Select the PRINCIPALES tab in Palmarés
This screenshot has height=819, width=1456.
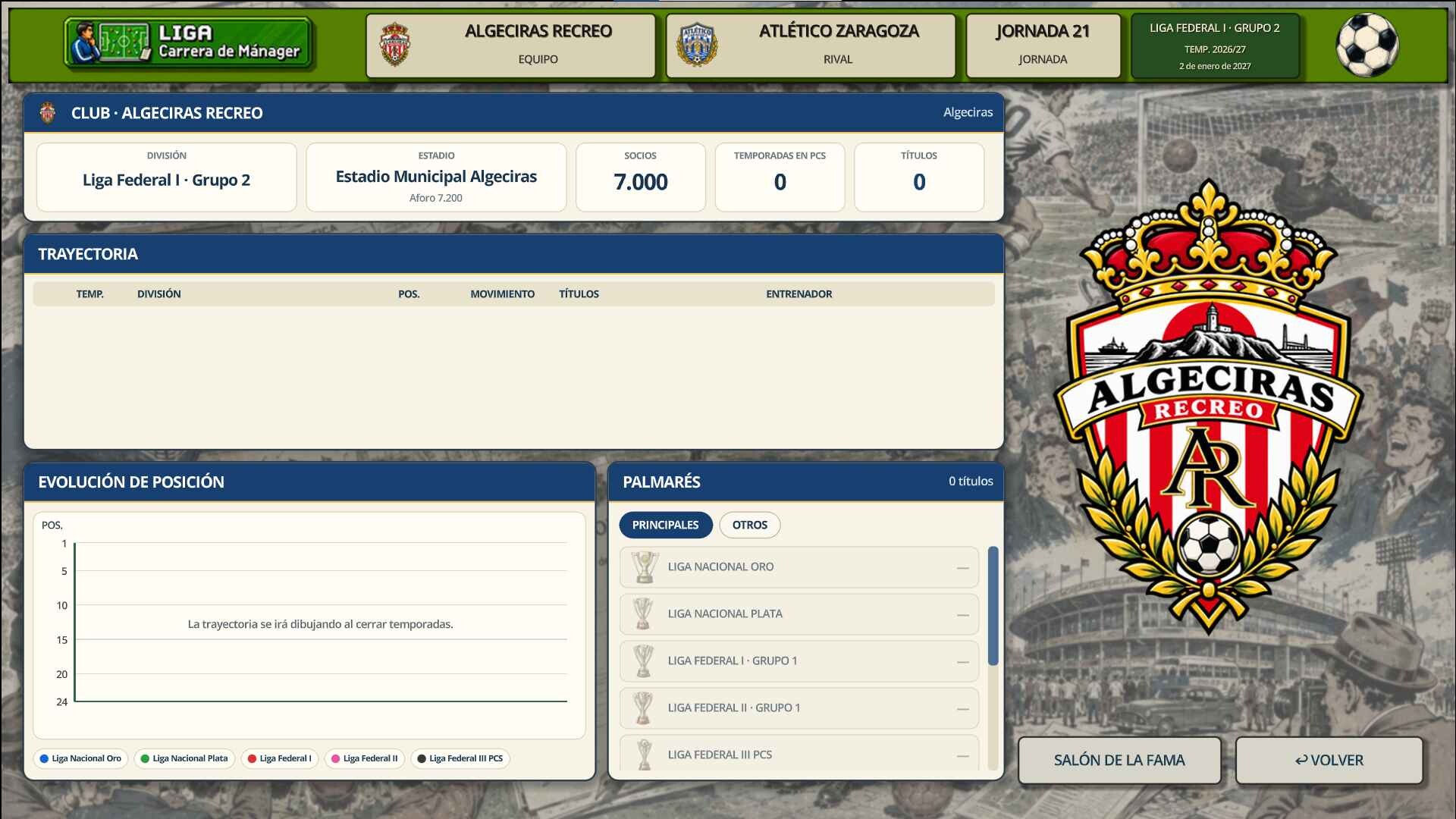(x=666, y=525)
